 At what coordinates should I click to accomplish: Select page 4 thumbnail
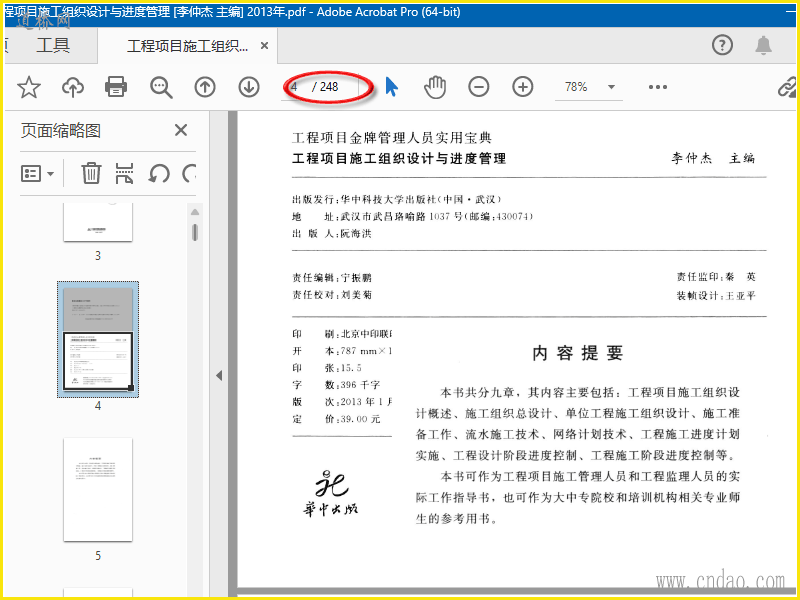coord(98,339)
